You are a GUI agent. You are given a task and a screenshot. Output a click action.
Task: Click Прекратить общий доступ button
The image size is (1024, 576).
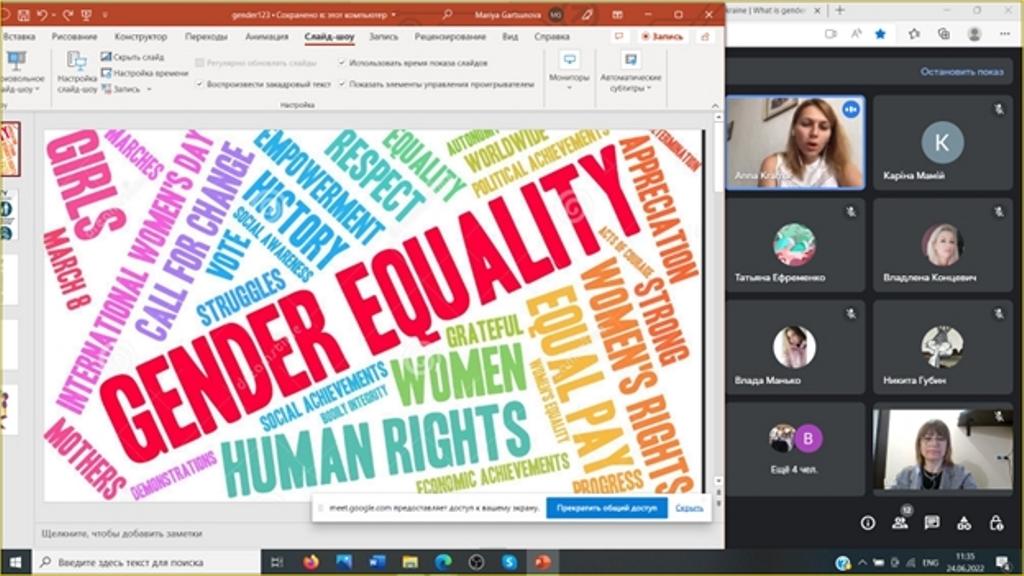[607, 507]
